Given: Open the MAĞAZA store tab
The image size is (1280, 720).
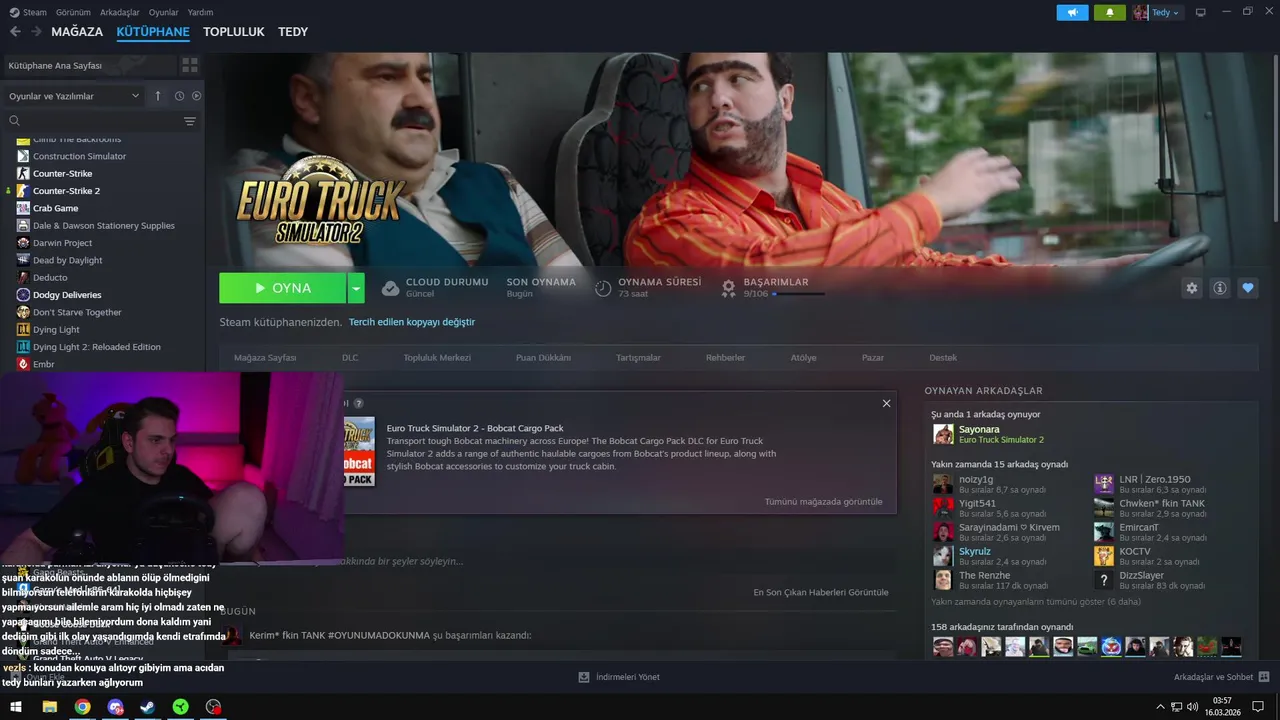Looking at the screenshot, I should (77, 32).
